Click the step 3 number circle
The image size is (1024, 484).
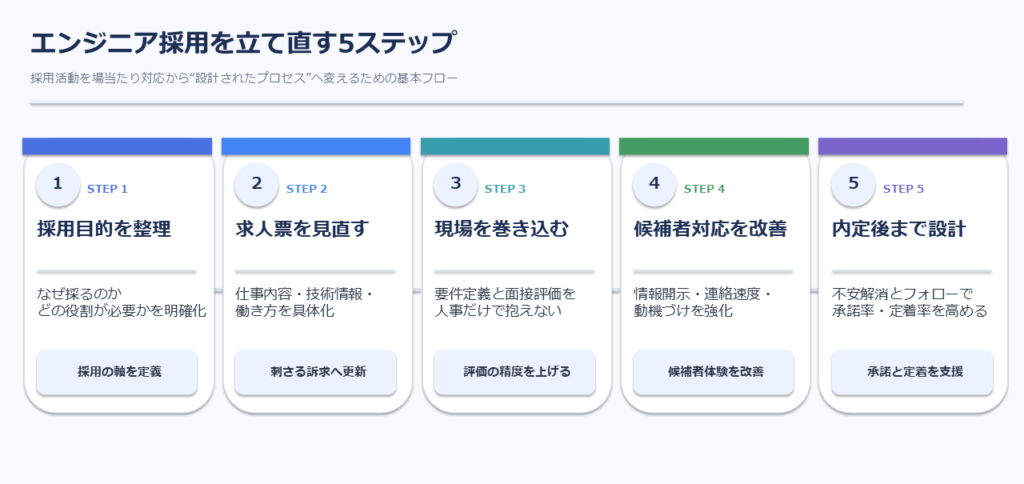456,184
